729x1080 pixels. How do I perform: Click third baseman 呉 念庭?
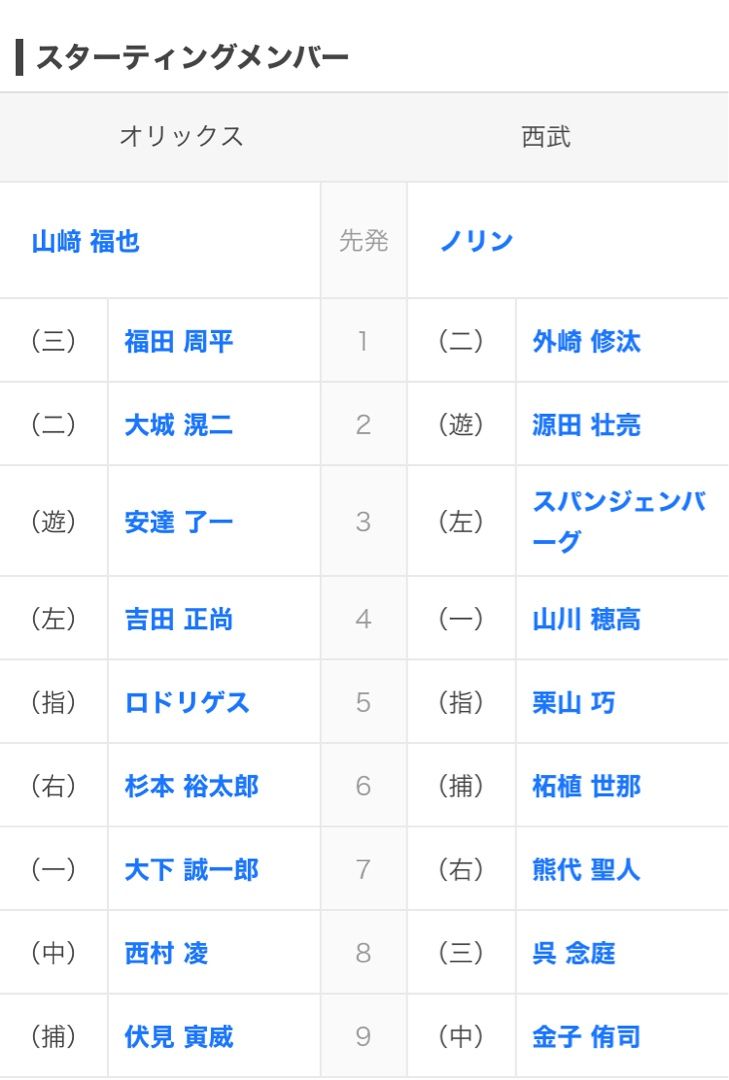[573, 953]
